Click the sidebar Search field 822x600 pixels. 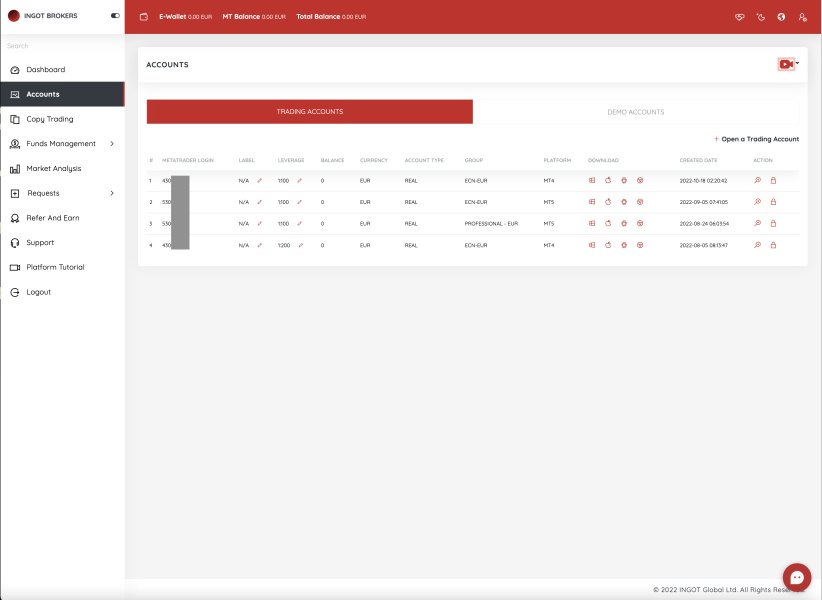click(62, 46)
